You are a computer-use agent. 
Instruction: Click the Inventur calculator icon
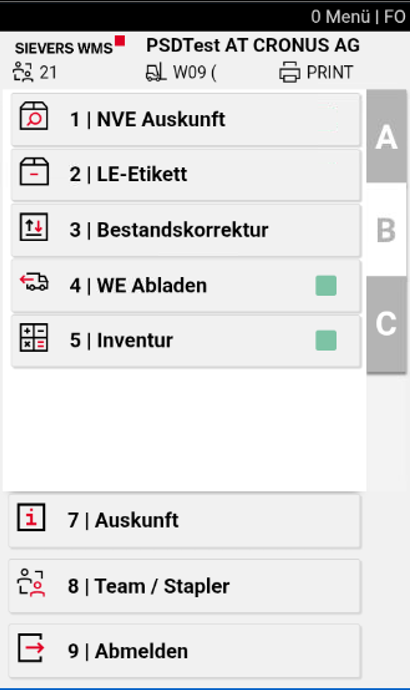click(34, 338)
